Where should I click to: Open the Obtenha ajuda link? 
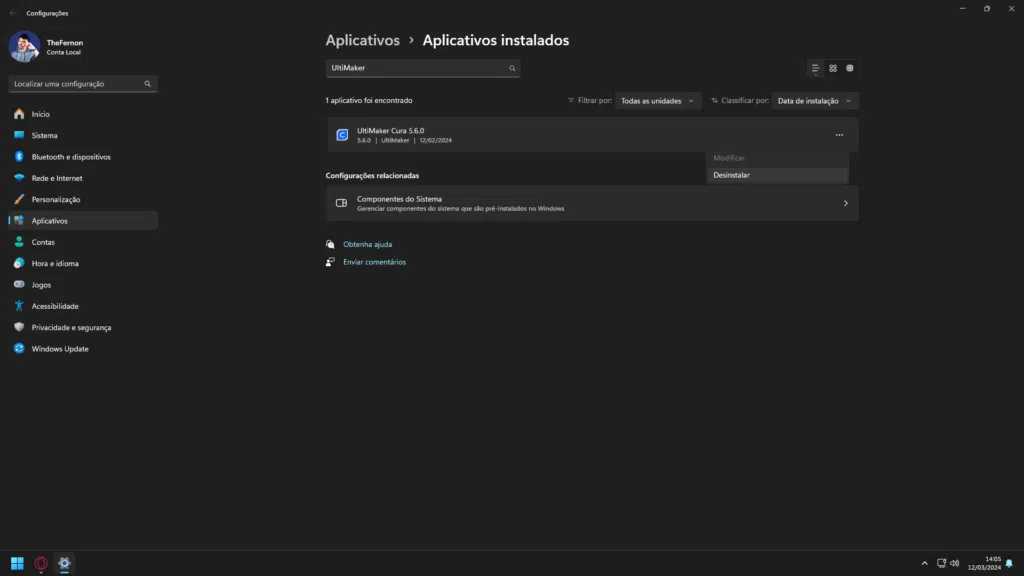[x=367, y=244]
